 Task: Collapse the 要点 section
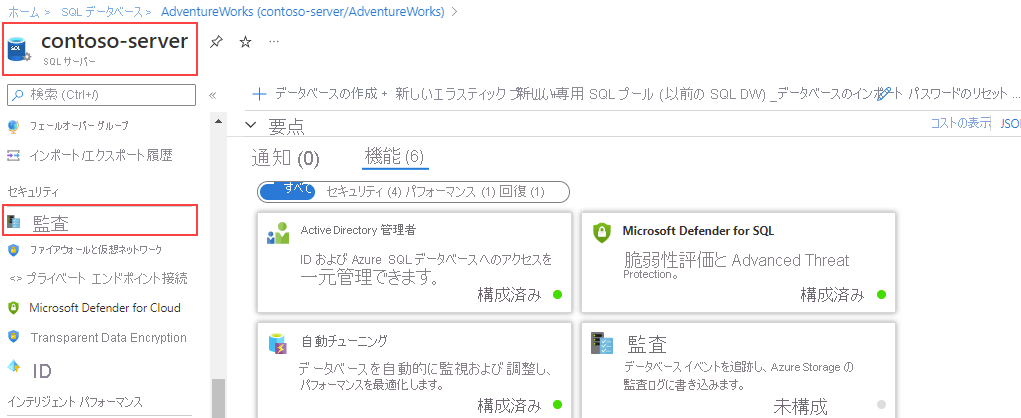point(251,124)
